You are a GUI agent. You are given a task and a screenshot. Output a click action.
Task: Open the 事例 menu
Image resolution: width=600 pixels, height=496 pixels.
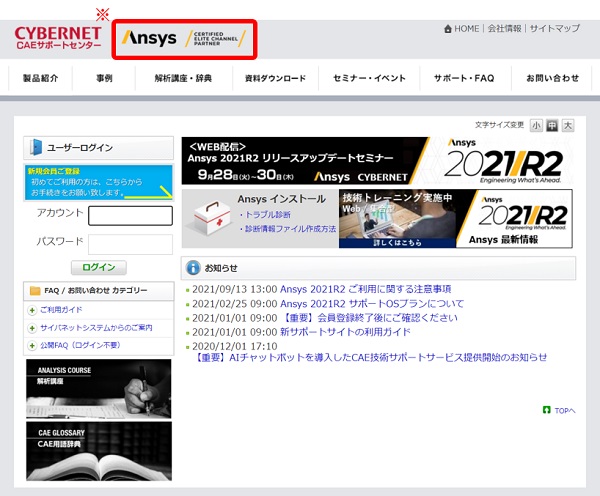tap(104, 78)
